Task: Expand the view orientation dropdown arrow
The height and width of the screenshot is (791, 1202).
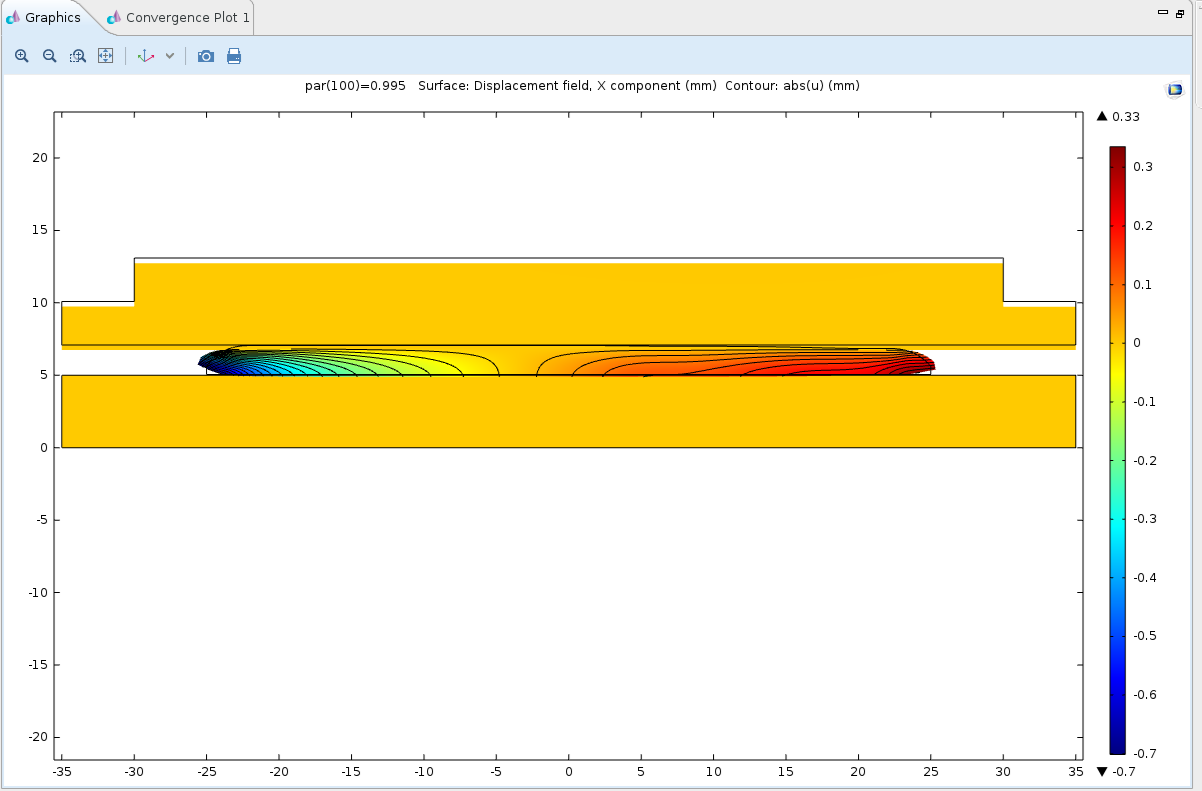Action: 170,56
